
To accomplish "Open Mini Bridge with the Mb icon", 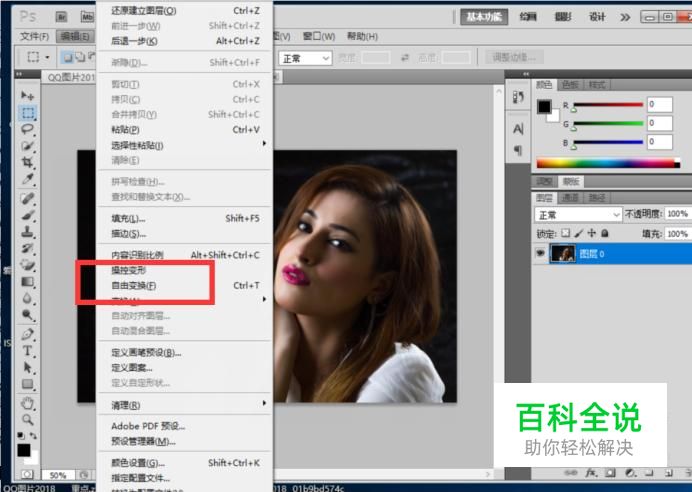I will coord(87,17).
